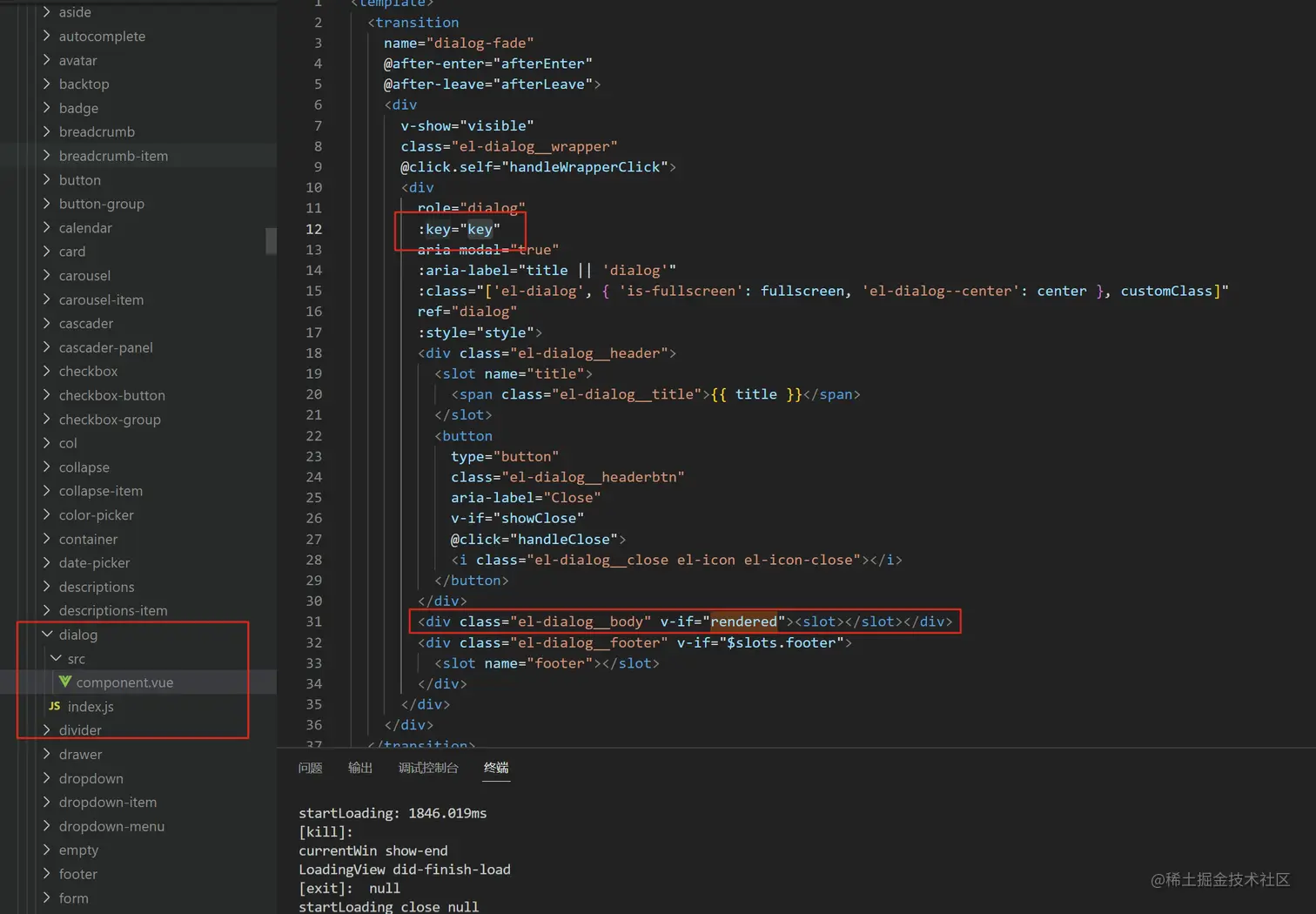Switch to the 输出 panel tab
This screenshot has width=1316, height=914.
(x=360, y=768)
